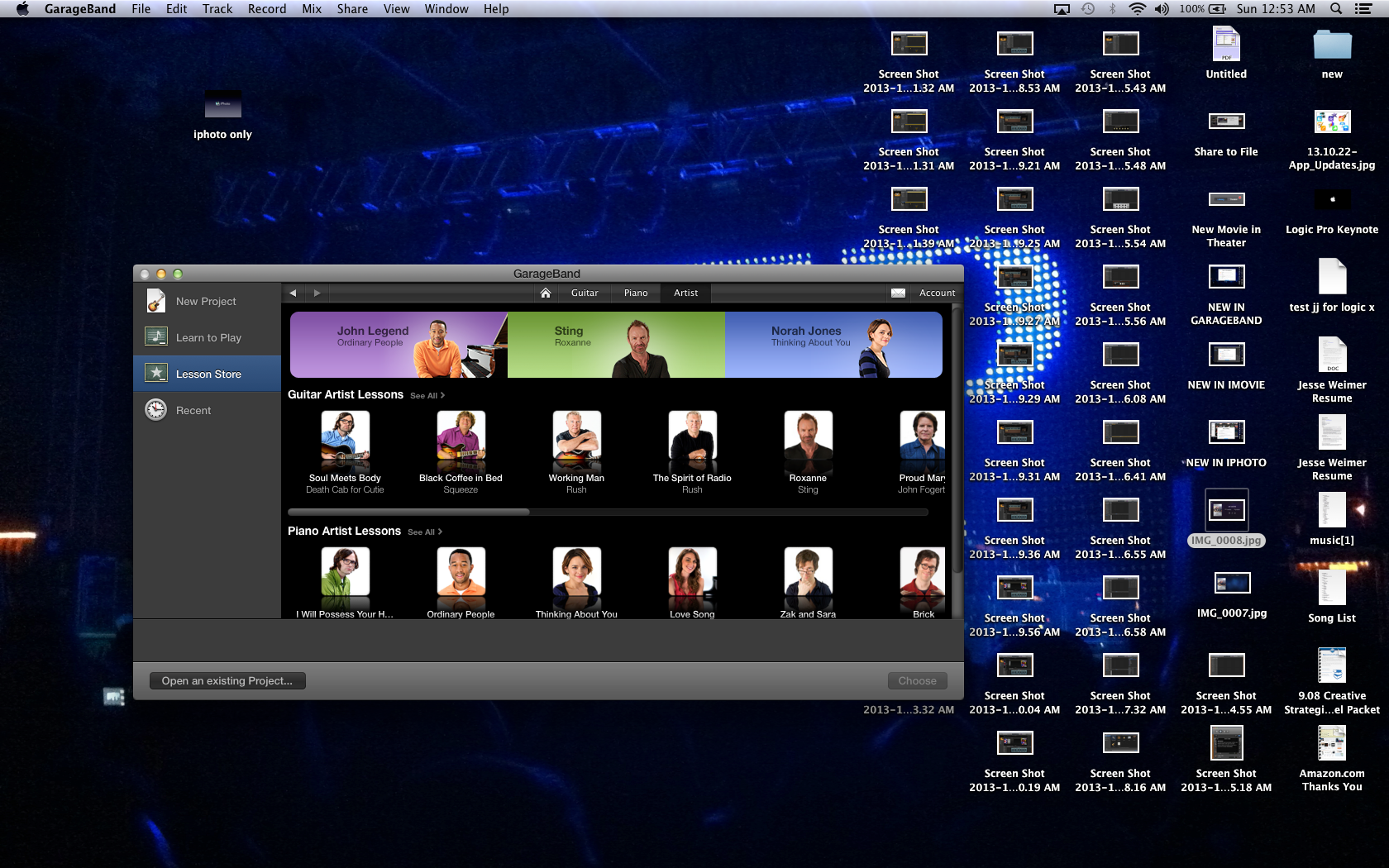Viewport: 1389px width, 868px height.
Task: Select NEW IN GARAGEBAND desktop file
Action: (x=1226, y=294)
